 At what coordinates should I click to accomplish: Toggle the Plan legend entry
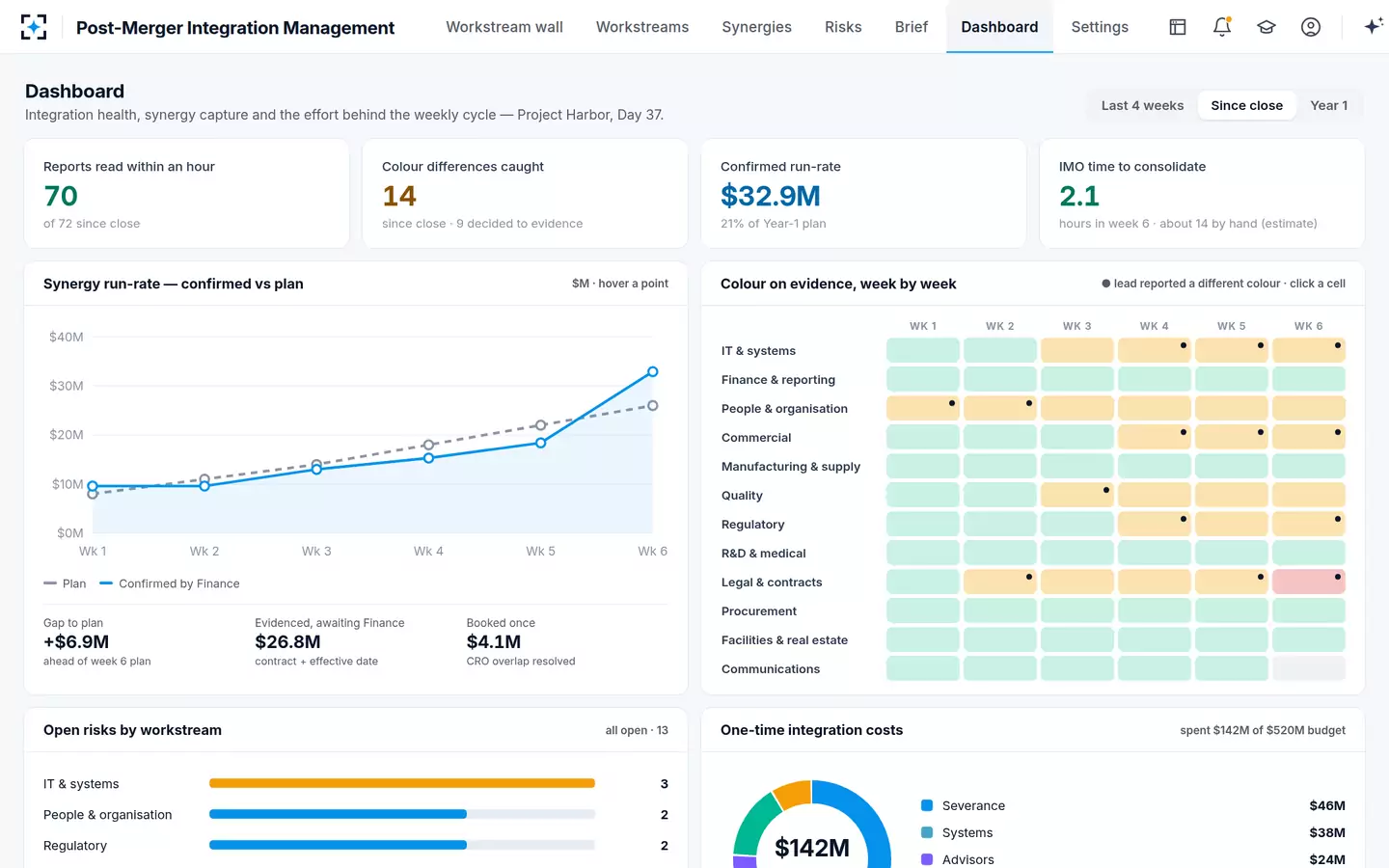[65, 583]
